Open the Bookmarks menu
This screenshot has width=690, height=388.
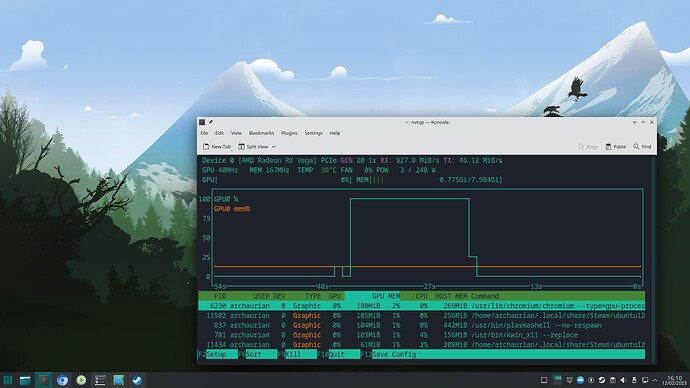point(261,133)
